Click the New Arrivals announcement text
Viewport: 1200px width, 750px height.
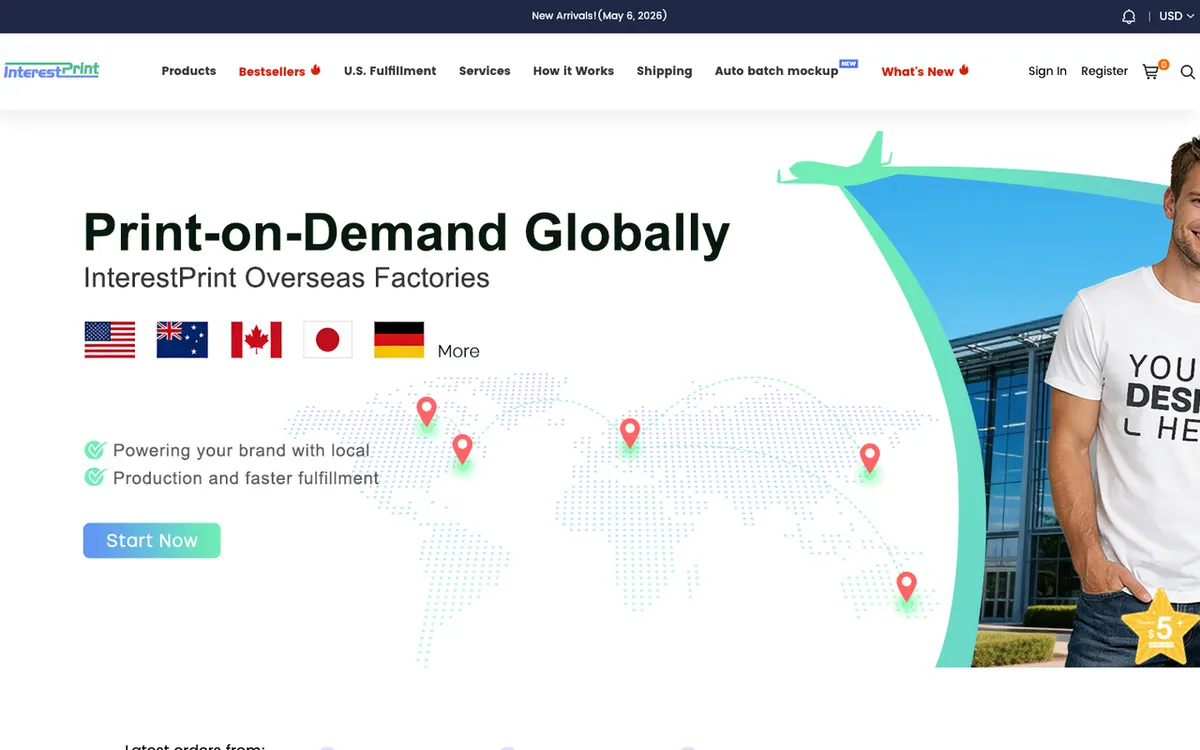click(x=599, y=16)
